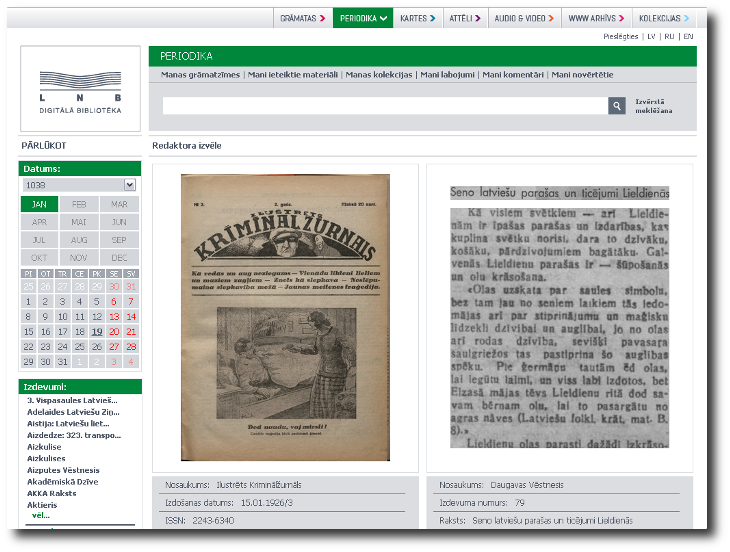Switch language to EN
This screenshot has height=552, width=730.
[x=688, y=36]
